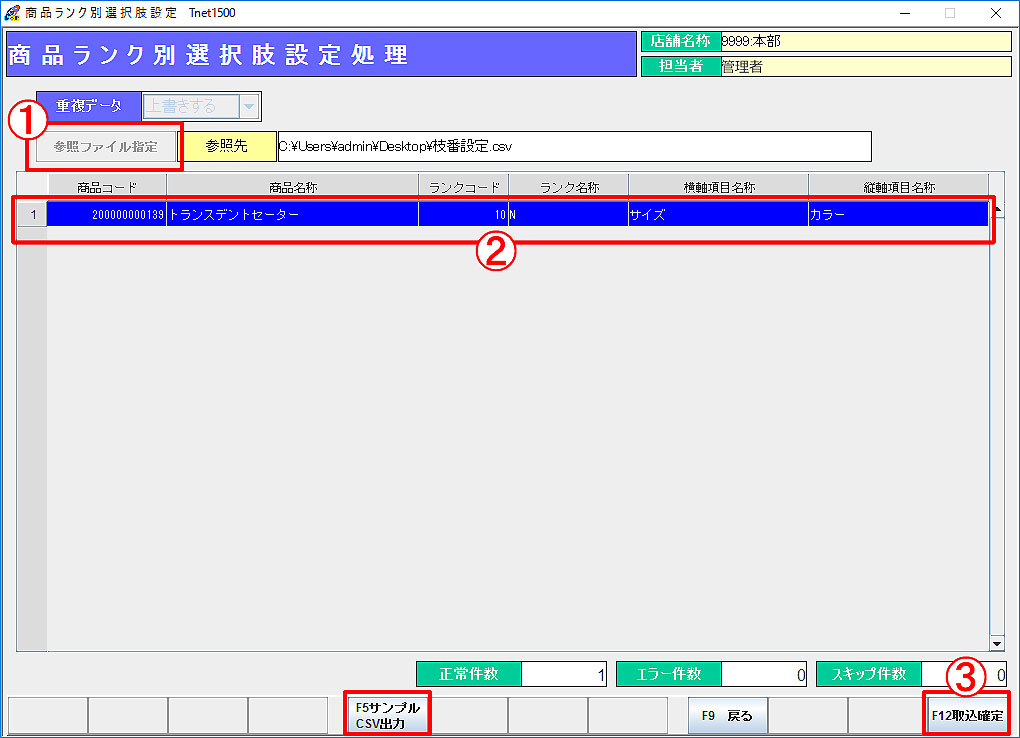Select row number 1 header
Screen dimensions: 1020x738
(32, 215)
